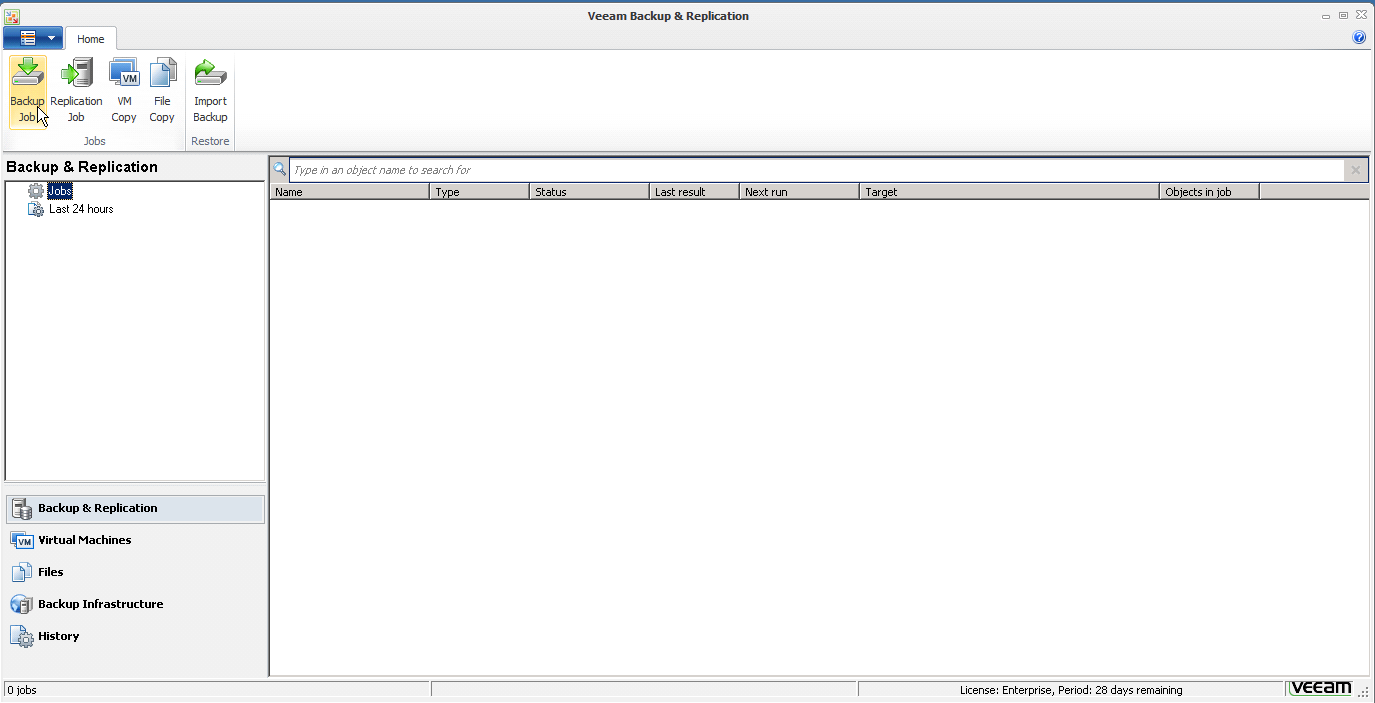Start a Replication Job
The height and width of the screenshot is (703, 1375).
(x=76, y=90)
